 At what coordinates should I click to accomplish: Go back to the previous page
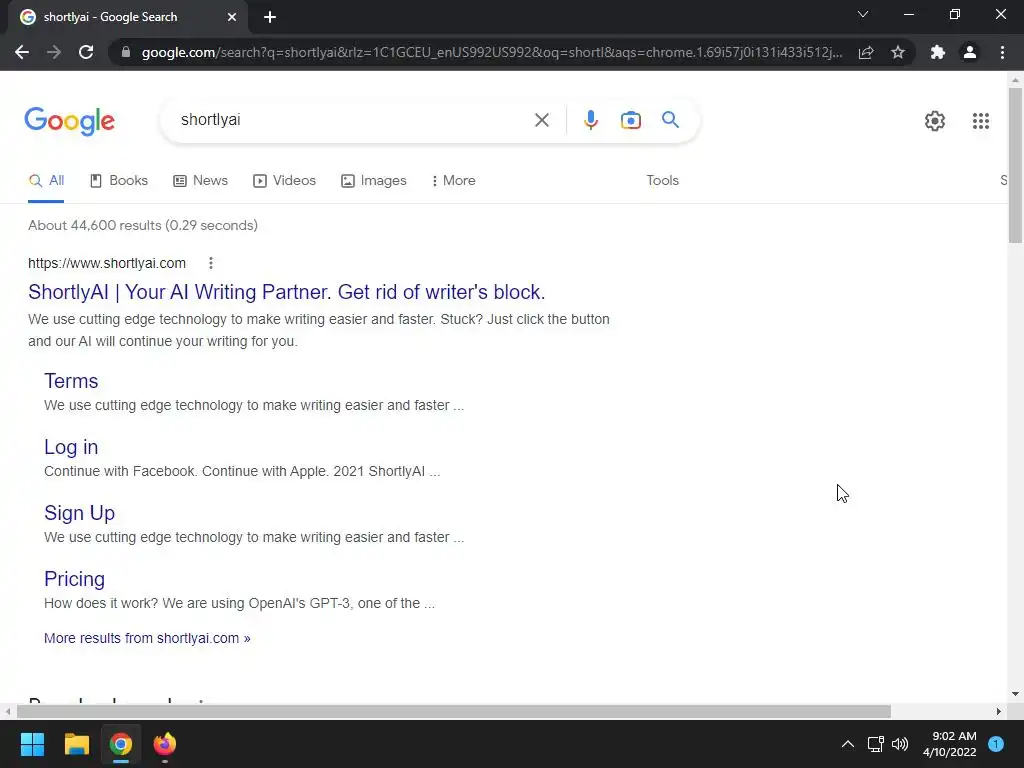pos(22,52)
